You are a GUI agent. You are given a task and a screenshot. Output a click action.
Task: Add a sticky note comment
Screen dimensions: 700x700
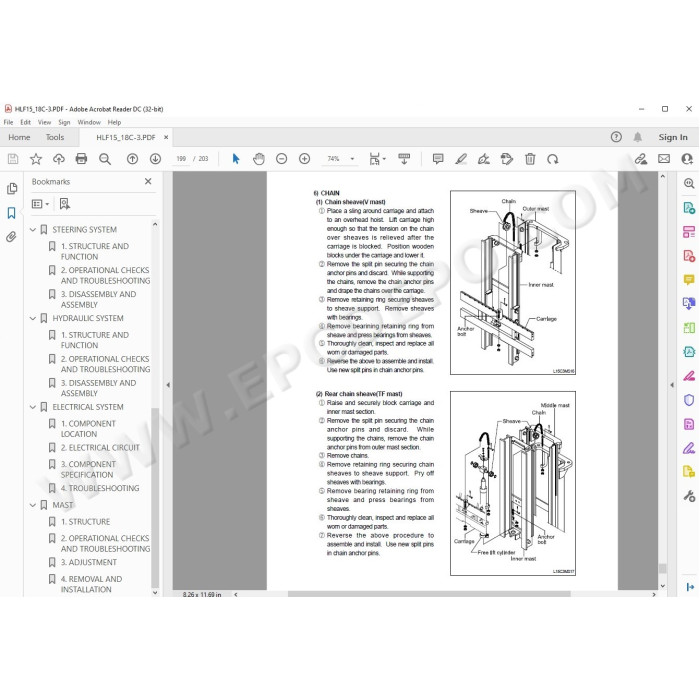click(438, 159)
